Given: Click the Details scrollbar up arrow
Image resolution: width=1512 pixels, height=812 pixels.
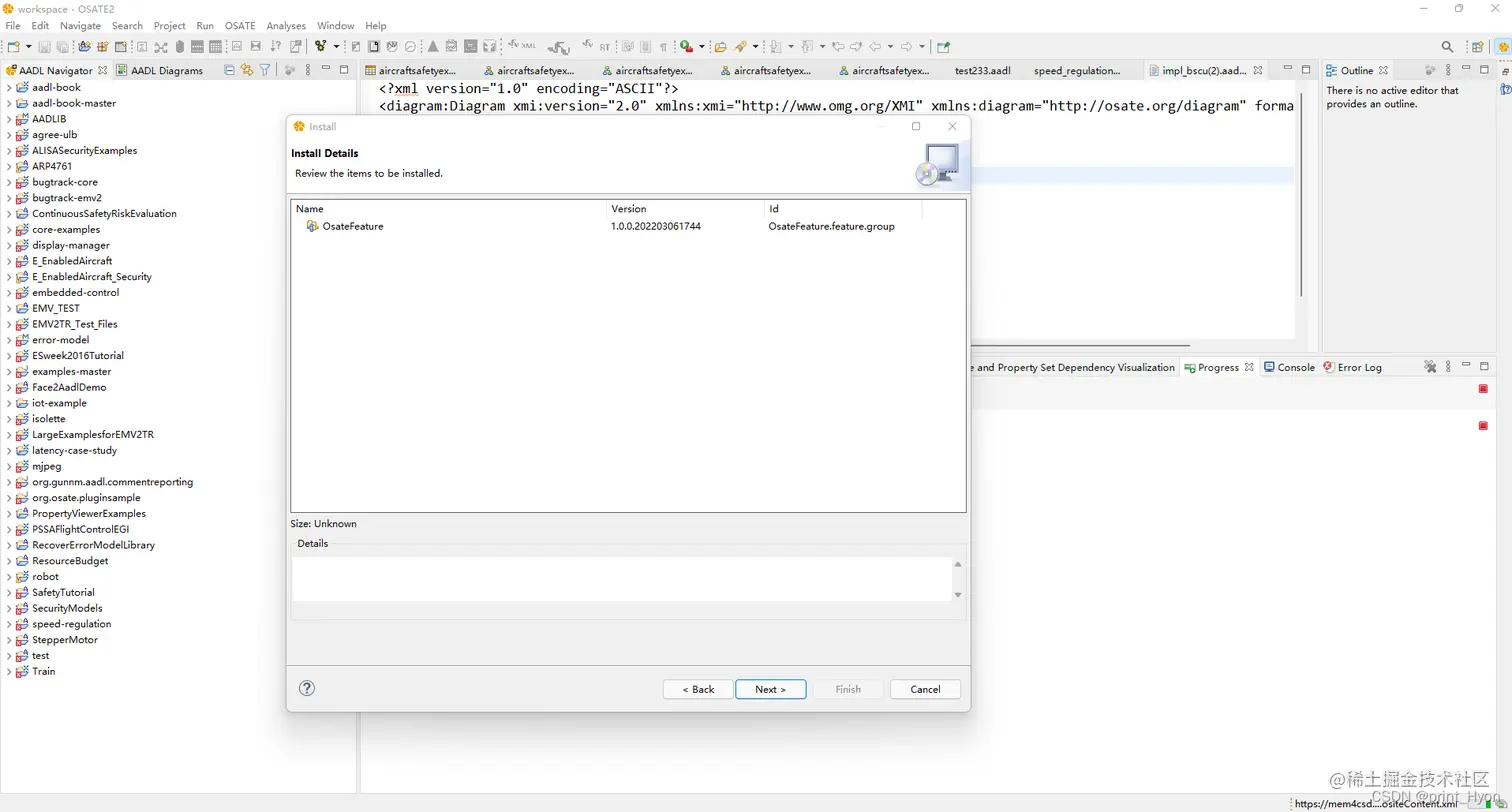Looking at the screenshot, I should click(x=958, y=564).
